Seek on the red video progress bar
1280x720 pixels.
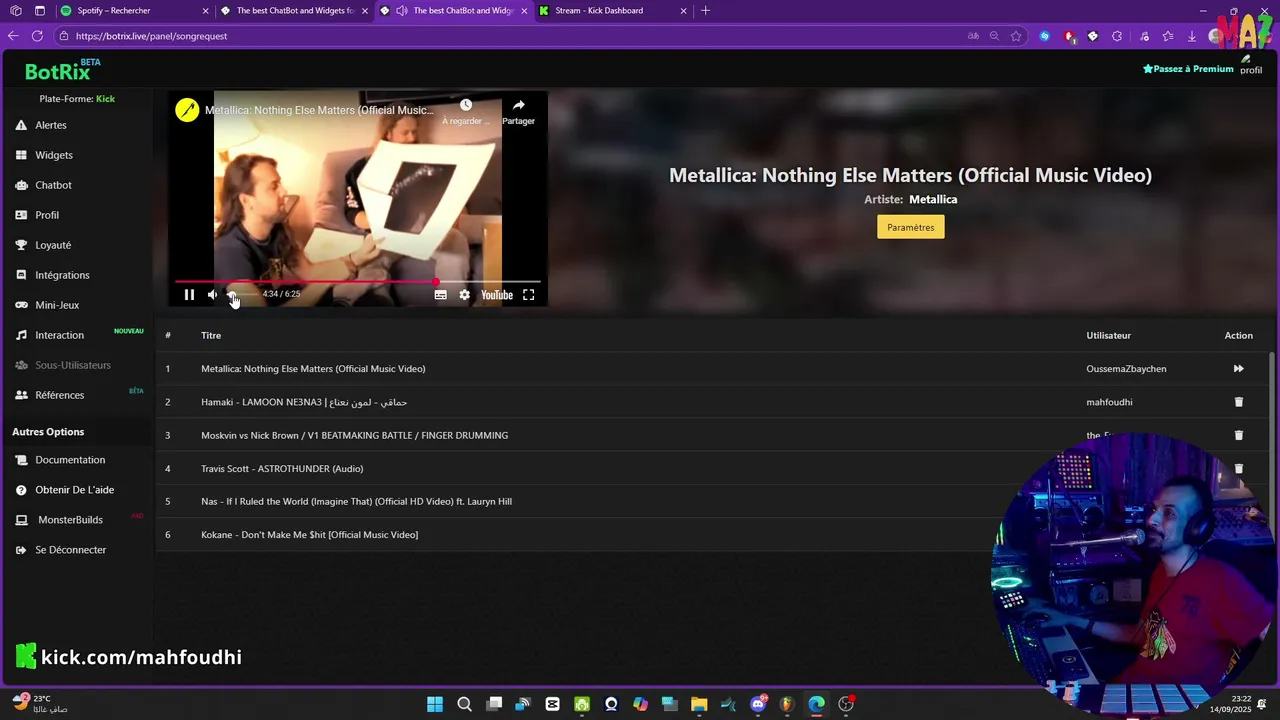(357, 282)
